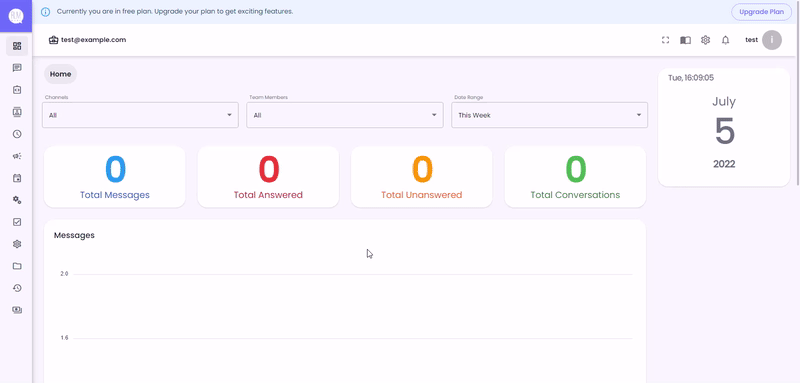Open the Channels dropdown
Image resolution: width=800 pixels, height=383 pixels.
(140, 115)
